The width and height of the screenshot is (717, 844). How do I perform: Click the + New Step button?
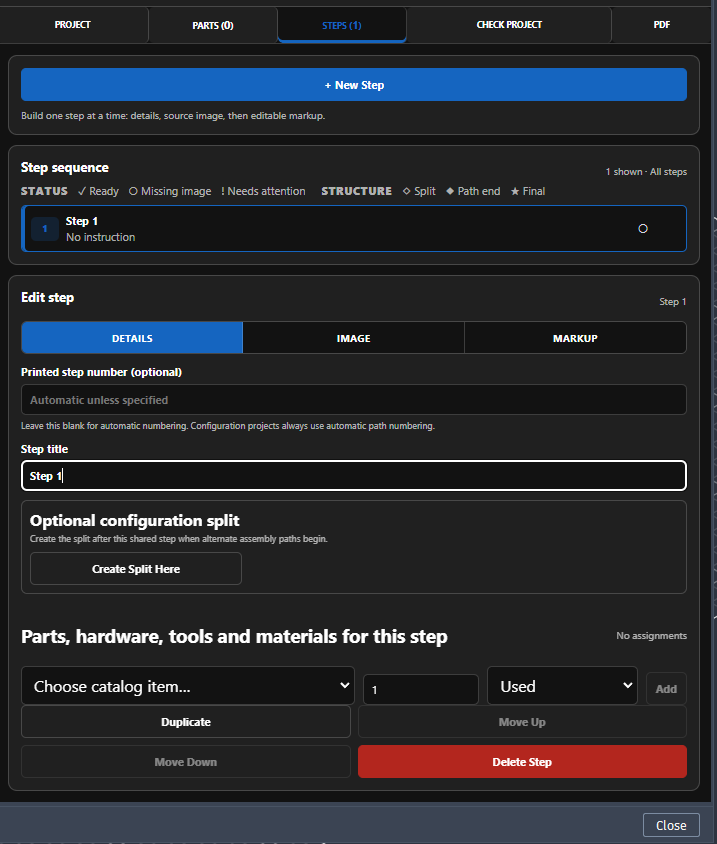(x=354, y=85)
